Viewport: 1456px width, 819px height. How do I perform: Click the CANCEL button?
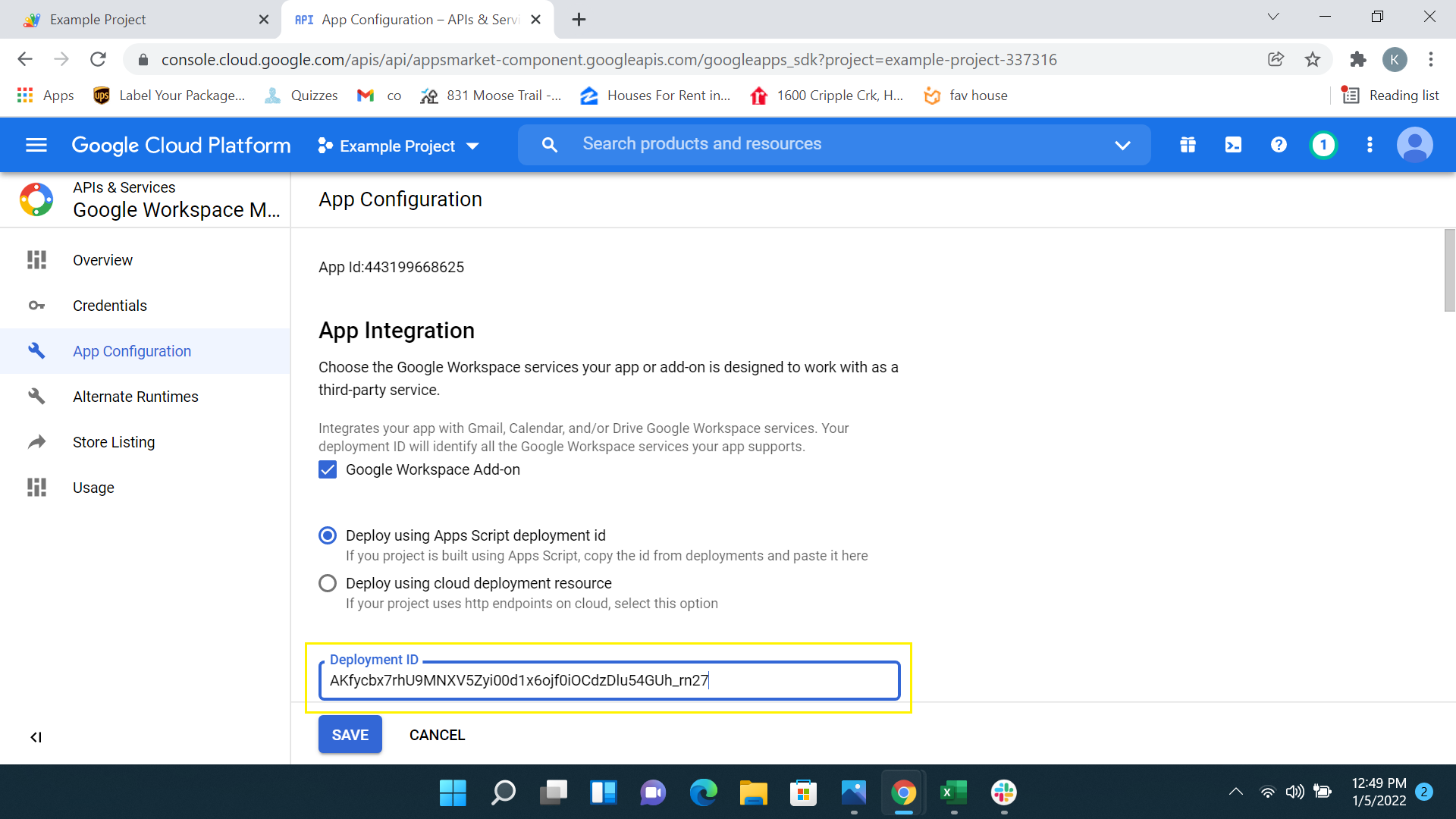[437, 735]
